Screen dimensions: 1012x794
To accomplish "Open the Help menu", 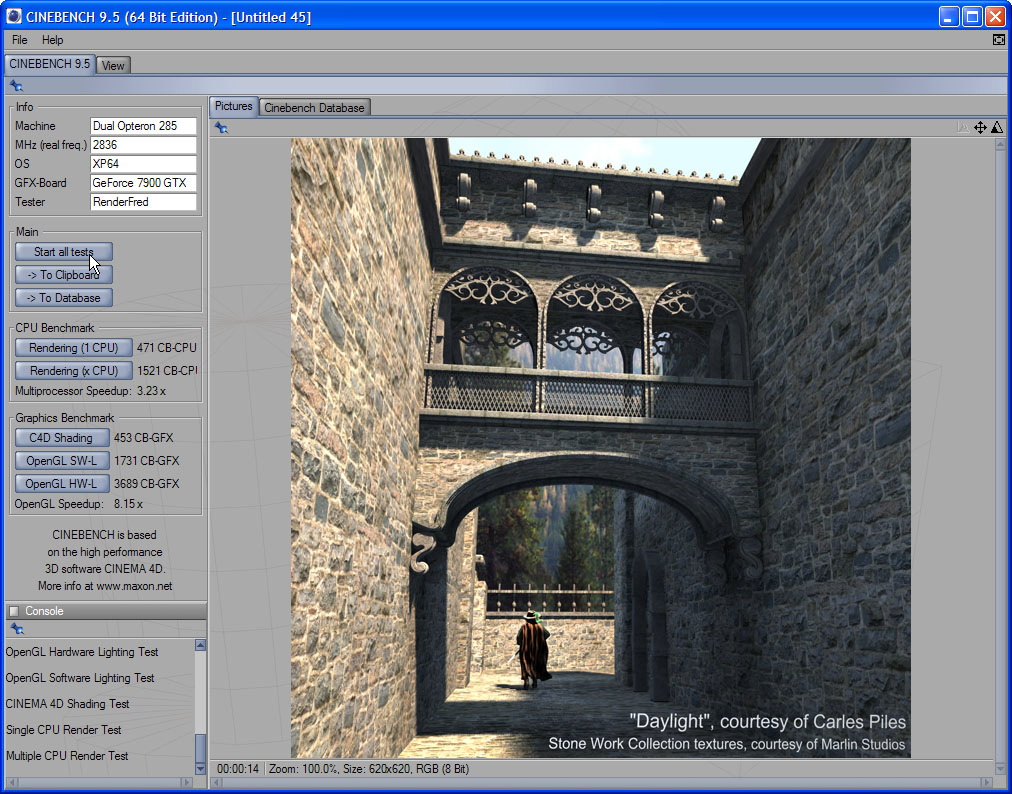I will 52,40.
